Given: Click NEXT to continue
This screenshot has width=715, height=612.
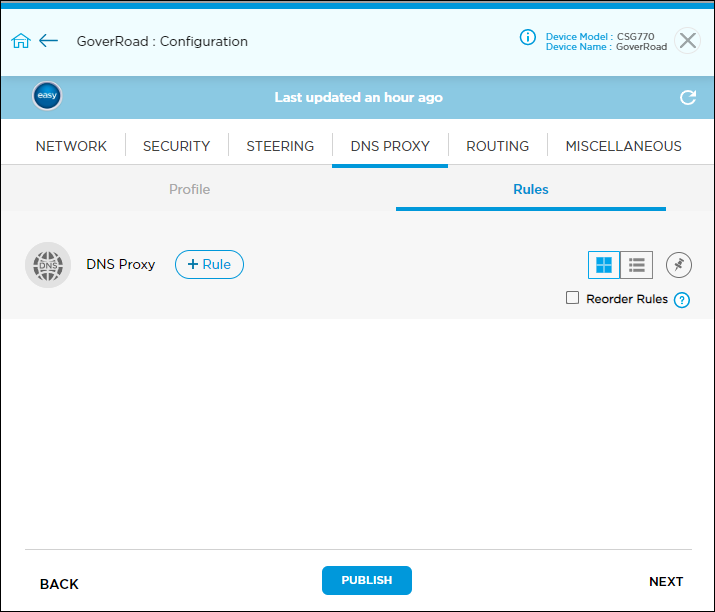Looking at the screenshot, I should [x=666, y=582].
